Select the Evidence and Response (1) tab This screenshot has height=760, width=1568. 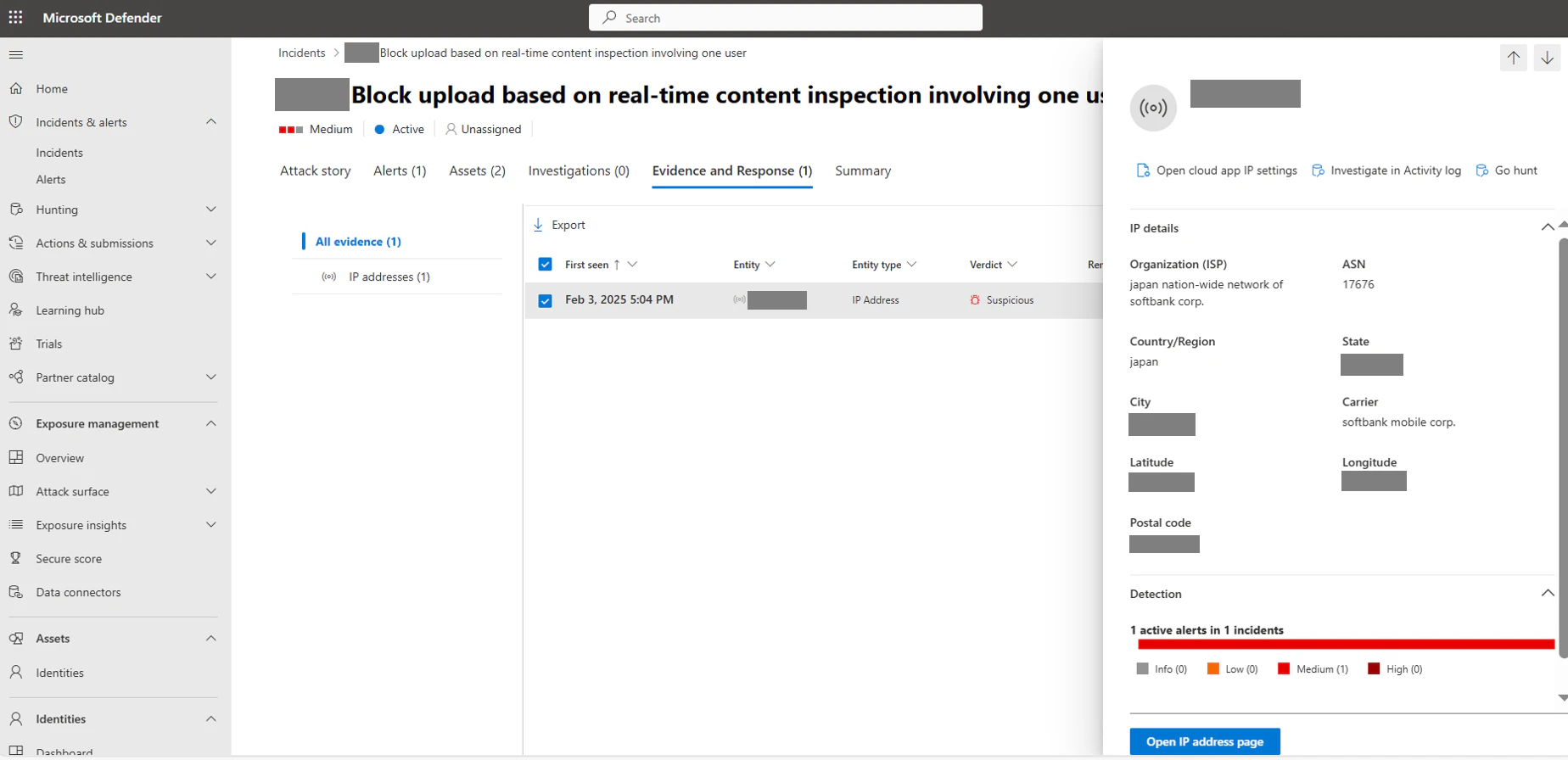coord(732,170)
